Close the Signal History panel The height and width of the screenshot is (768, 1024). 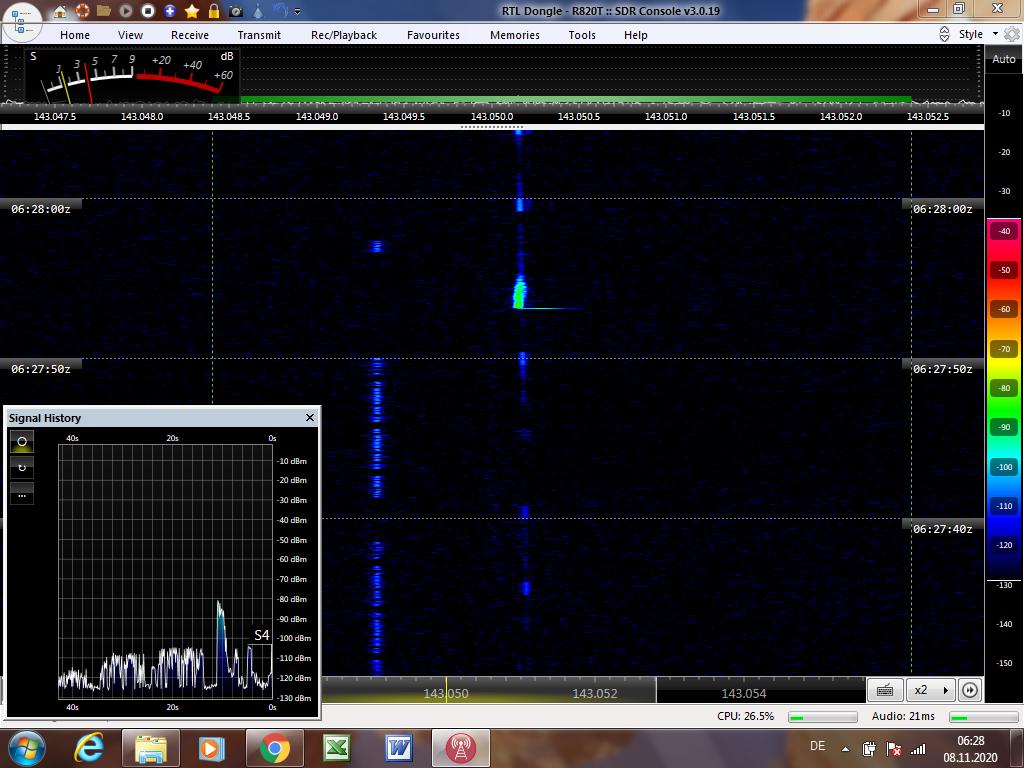point(310,417)
